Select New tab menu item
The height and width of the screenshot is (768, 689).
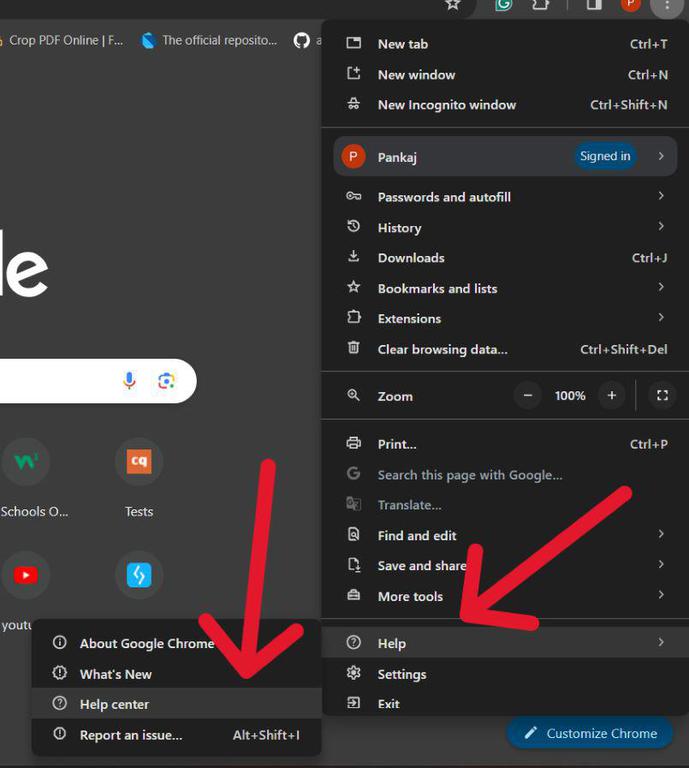click(x=505, y=44)
